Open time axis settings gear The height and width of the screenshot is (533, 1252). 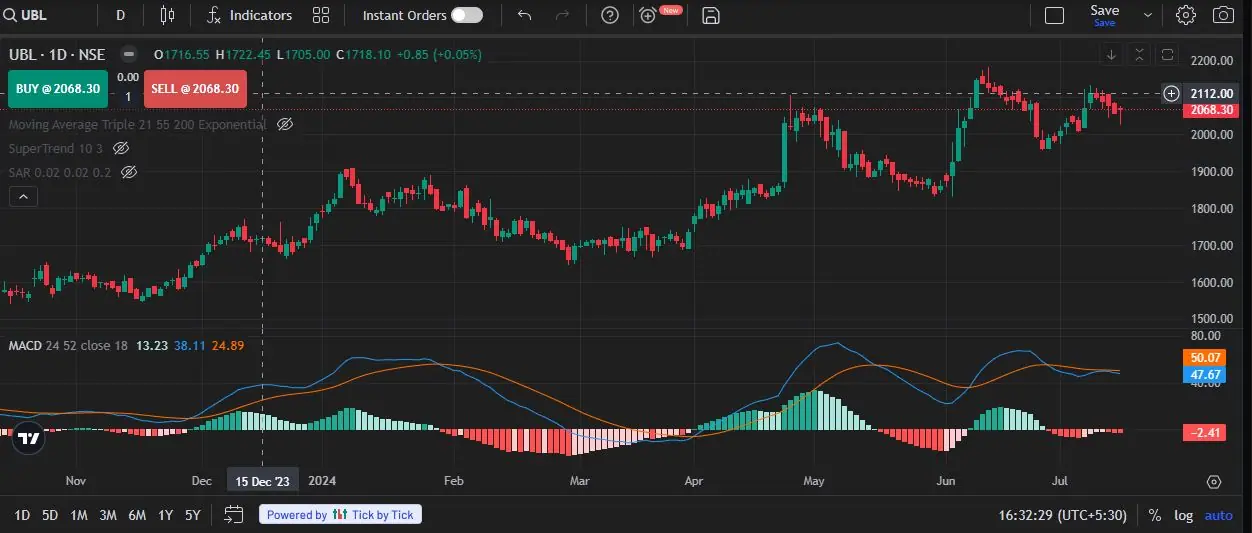[x=1213, y=481]
